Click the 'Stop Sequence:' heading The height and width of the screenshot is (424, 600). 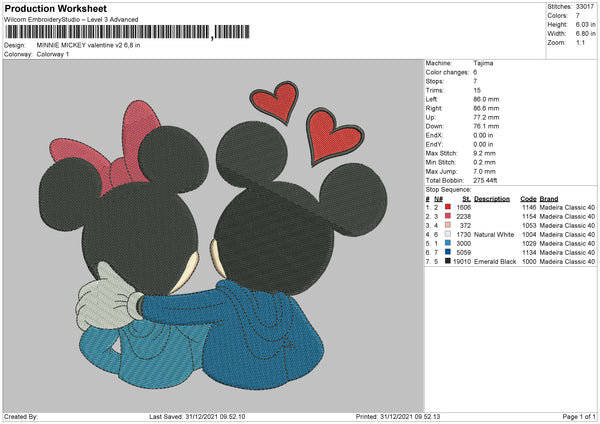point(448,190)
